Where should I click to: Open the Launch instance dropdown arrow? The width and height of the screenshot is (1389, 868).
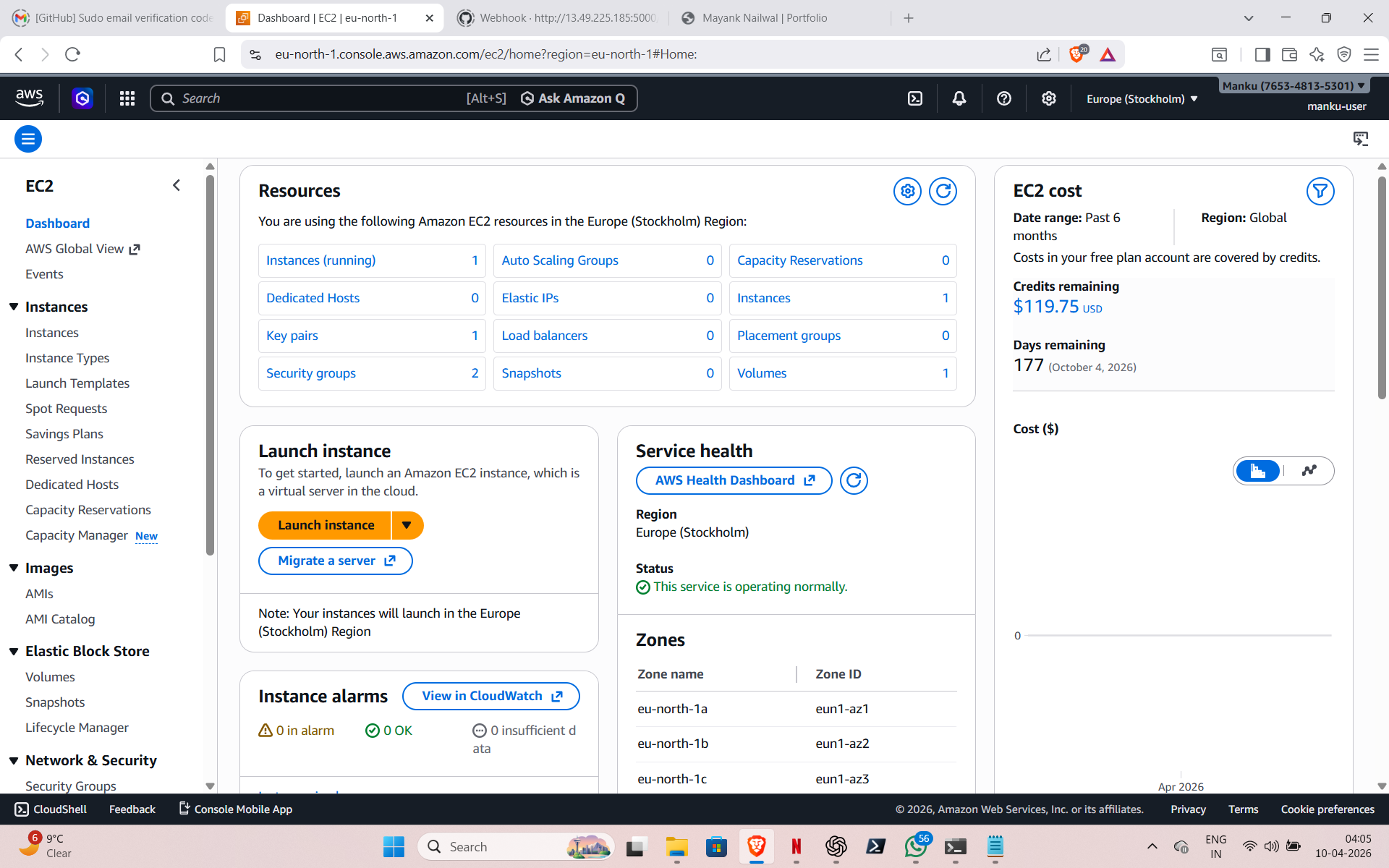407,525
